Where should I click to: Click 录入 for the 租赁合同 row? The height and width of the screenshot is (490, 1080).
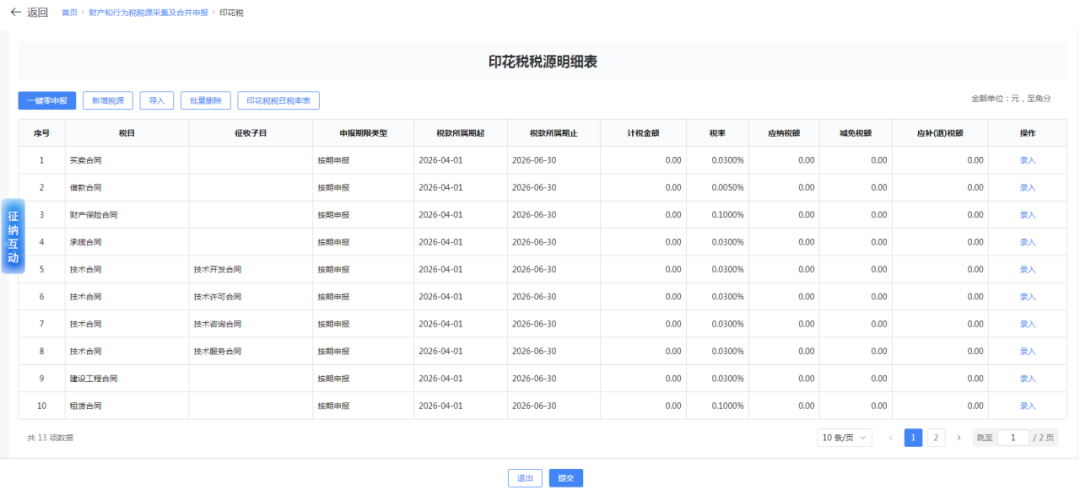(1028, 406)
